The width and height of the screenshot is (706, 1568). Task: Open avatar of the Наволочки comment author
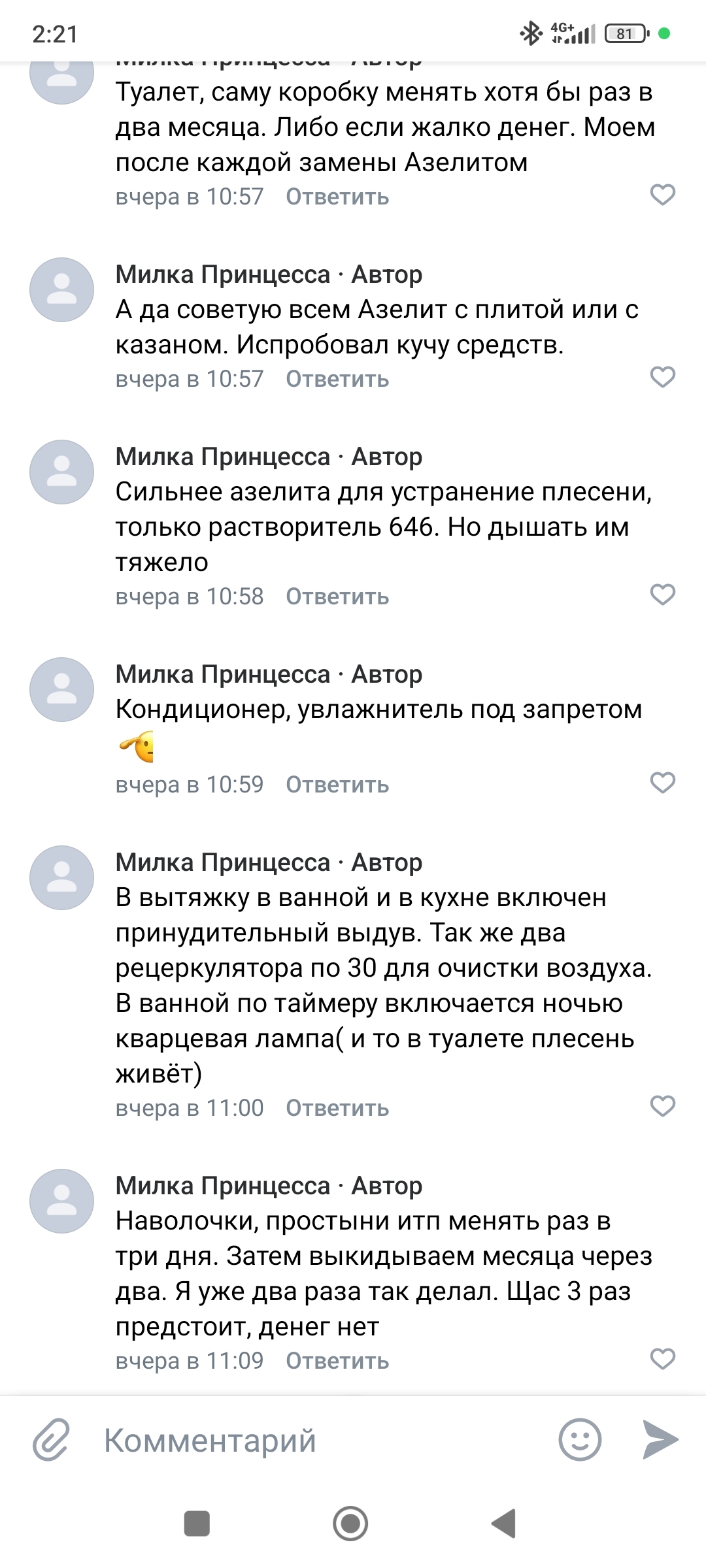point(62,1201)
